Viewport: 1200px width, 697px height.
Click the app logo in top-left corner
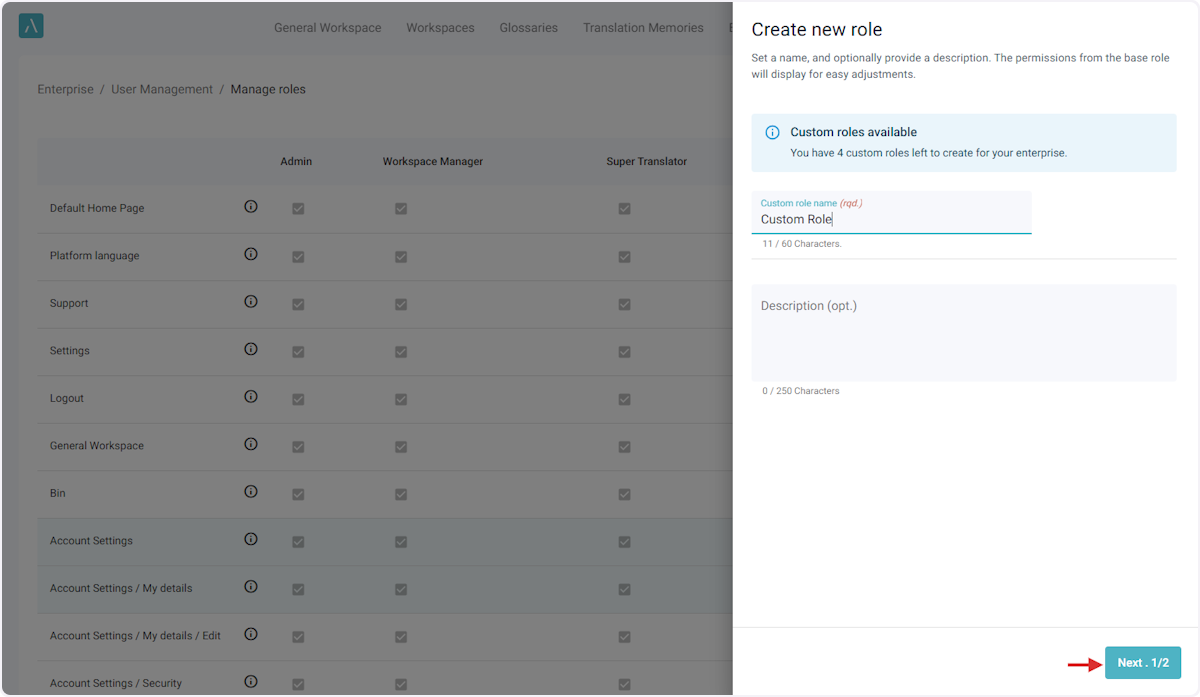pyautogui.click(x=31, y=27)
